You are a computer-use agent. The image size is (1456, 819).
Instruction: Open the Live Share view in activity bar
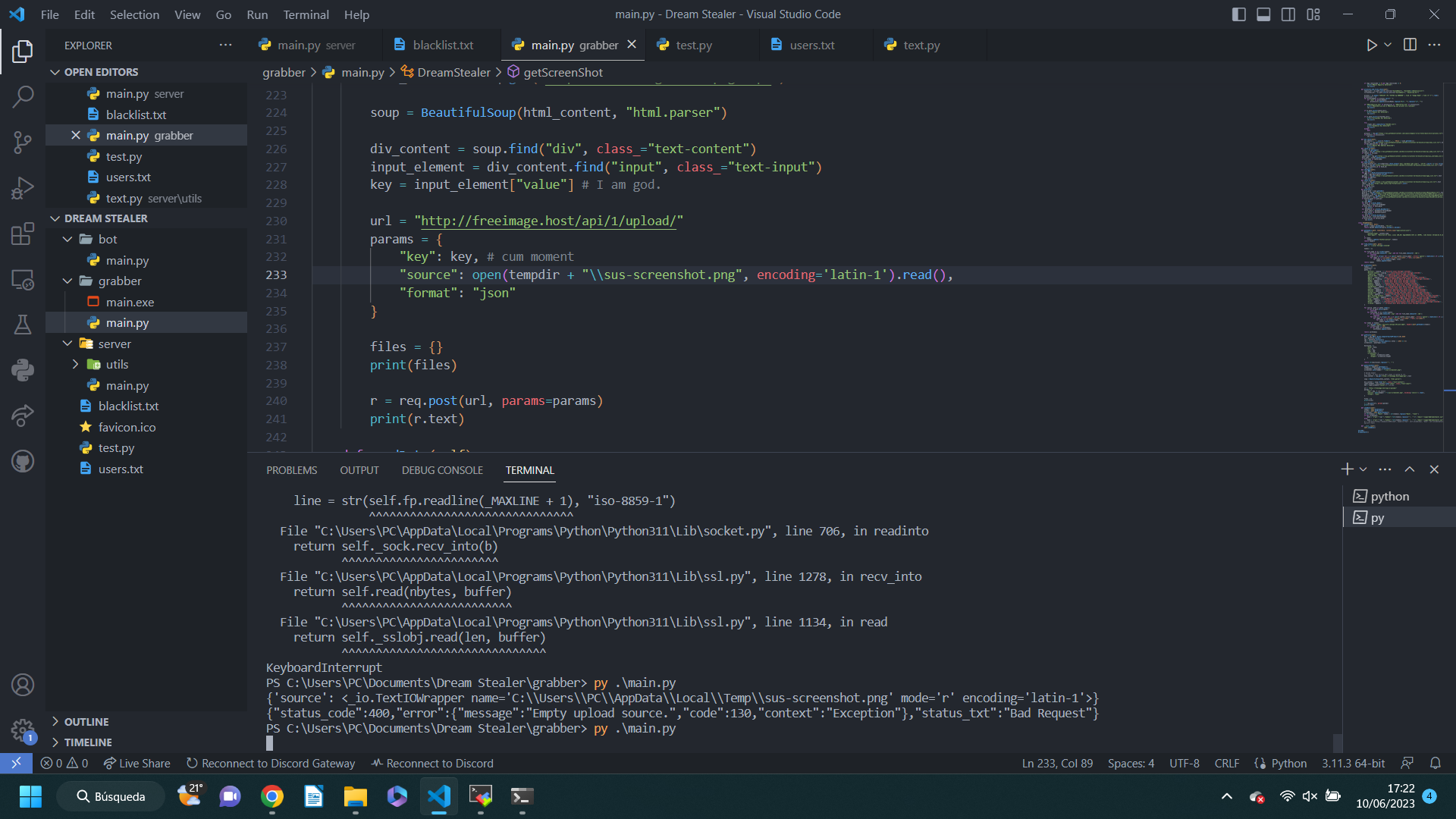click(x=23, y=416)
